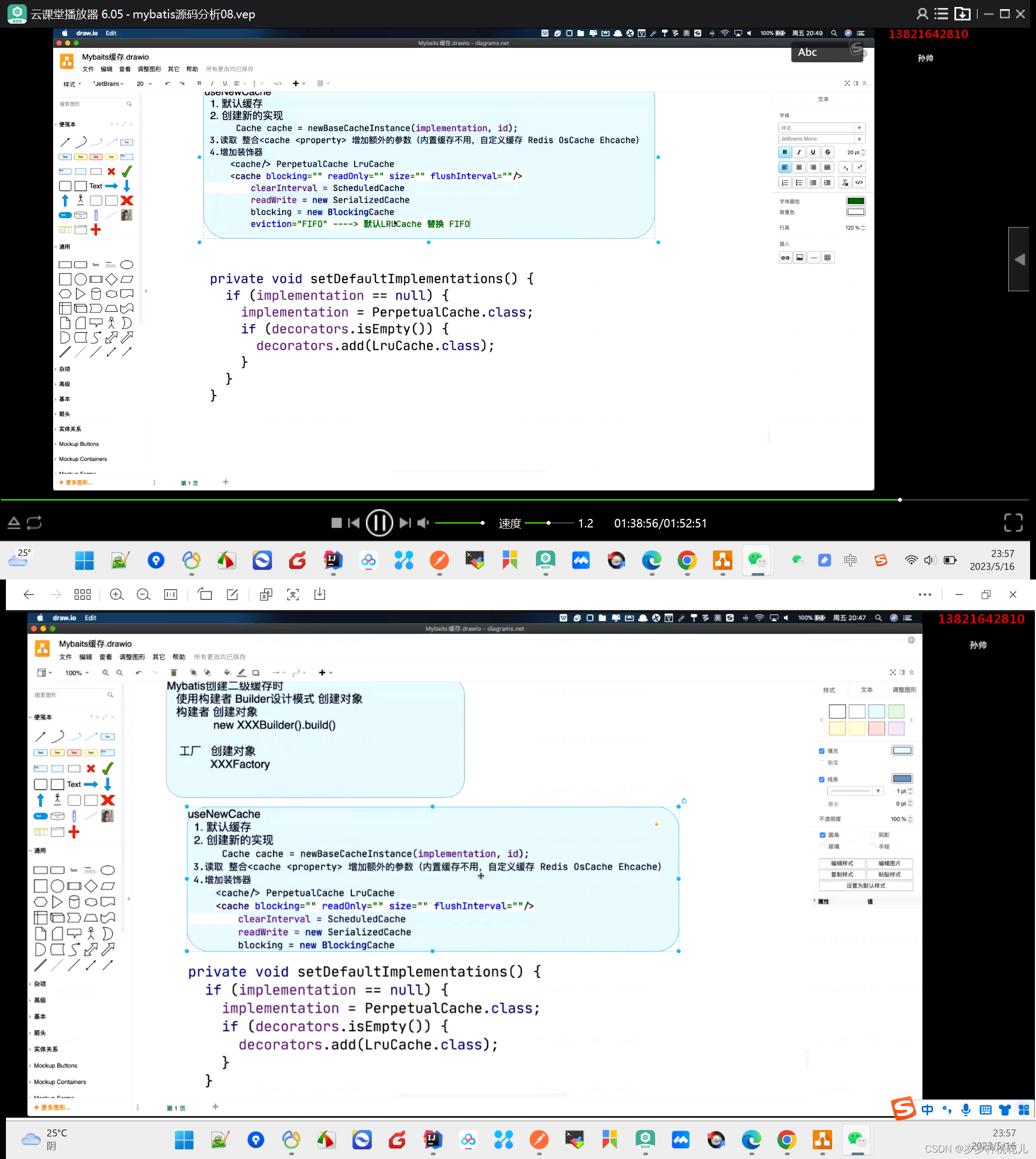Expand the side panel arrow at player's right edge
The height and width of the screenshot is (1159, 1036).
[1019, 259]
